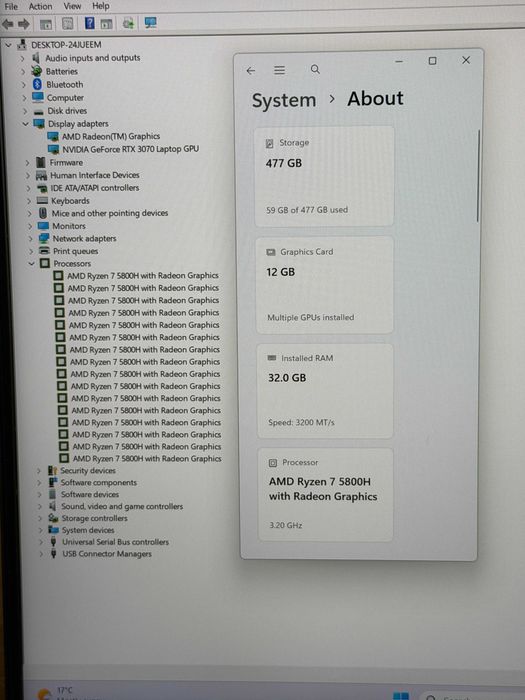Expand the Bluetooth category
Viewport: 525px width, 700px height.
(24, 85)
